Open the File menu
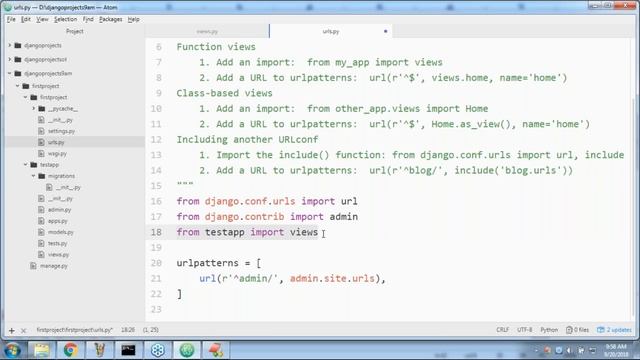This screenshot has height=360, width=640. [11, 19]
